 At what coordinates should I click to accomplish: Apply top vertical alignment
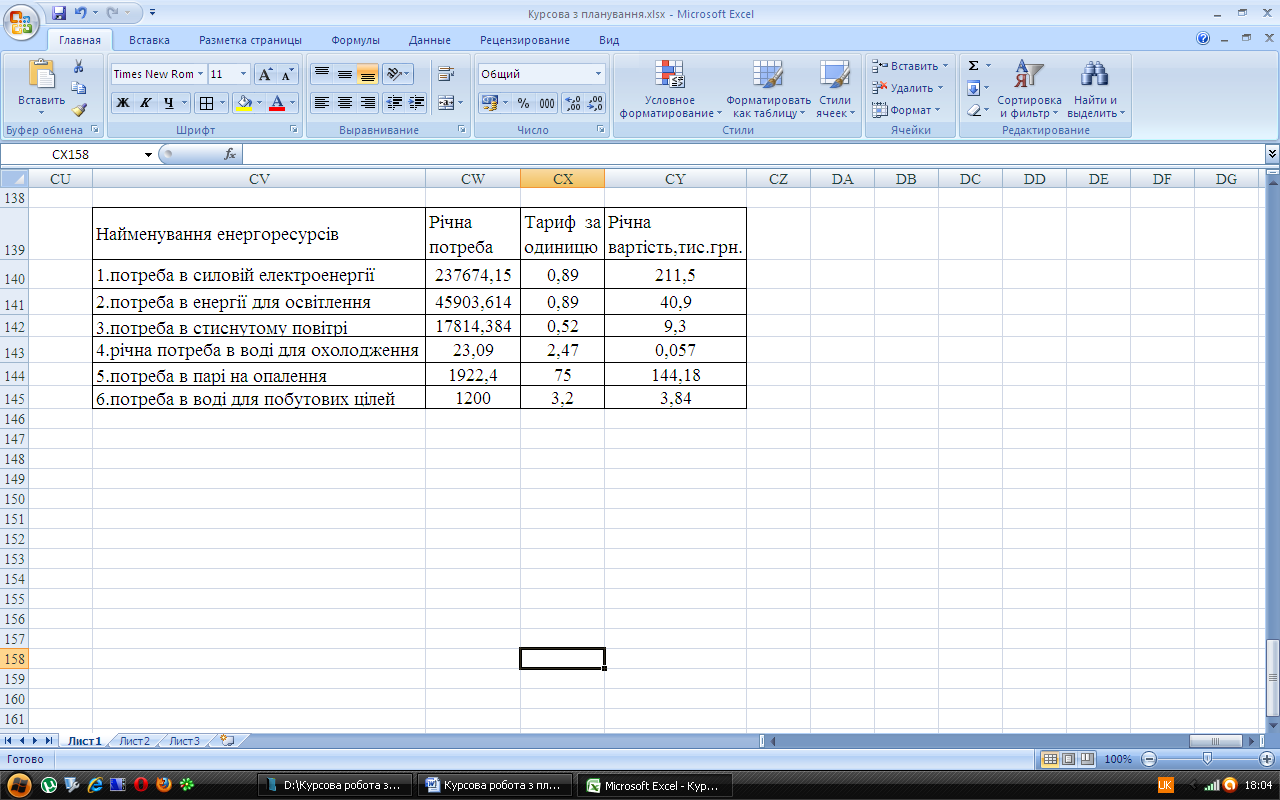pos(321,74)
